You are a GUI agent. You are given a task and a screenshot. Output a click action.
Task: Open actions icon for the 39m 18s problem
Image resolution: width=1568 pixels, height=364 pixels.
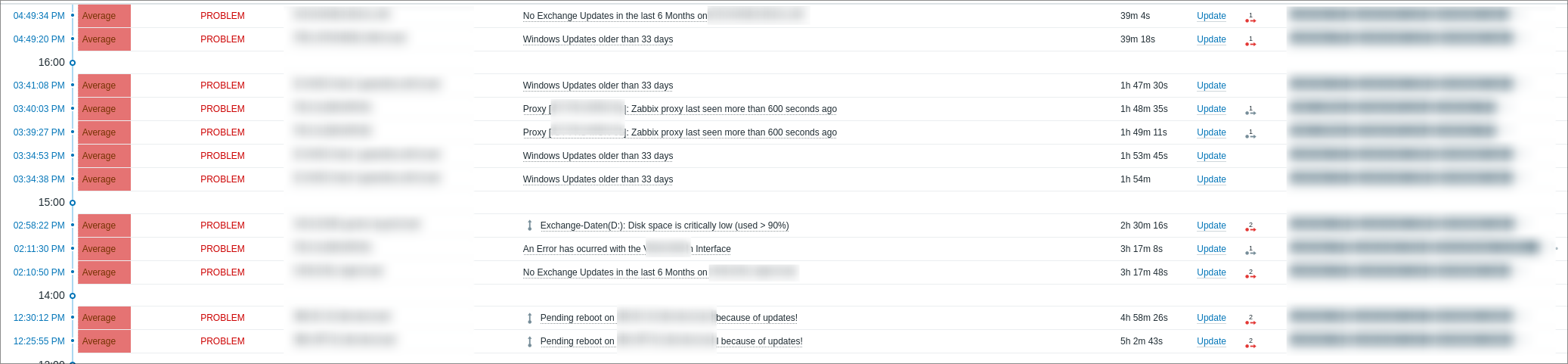1250,41
